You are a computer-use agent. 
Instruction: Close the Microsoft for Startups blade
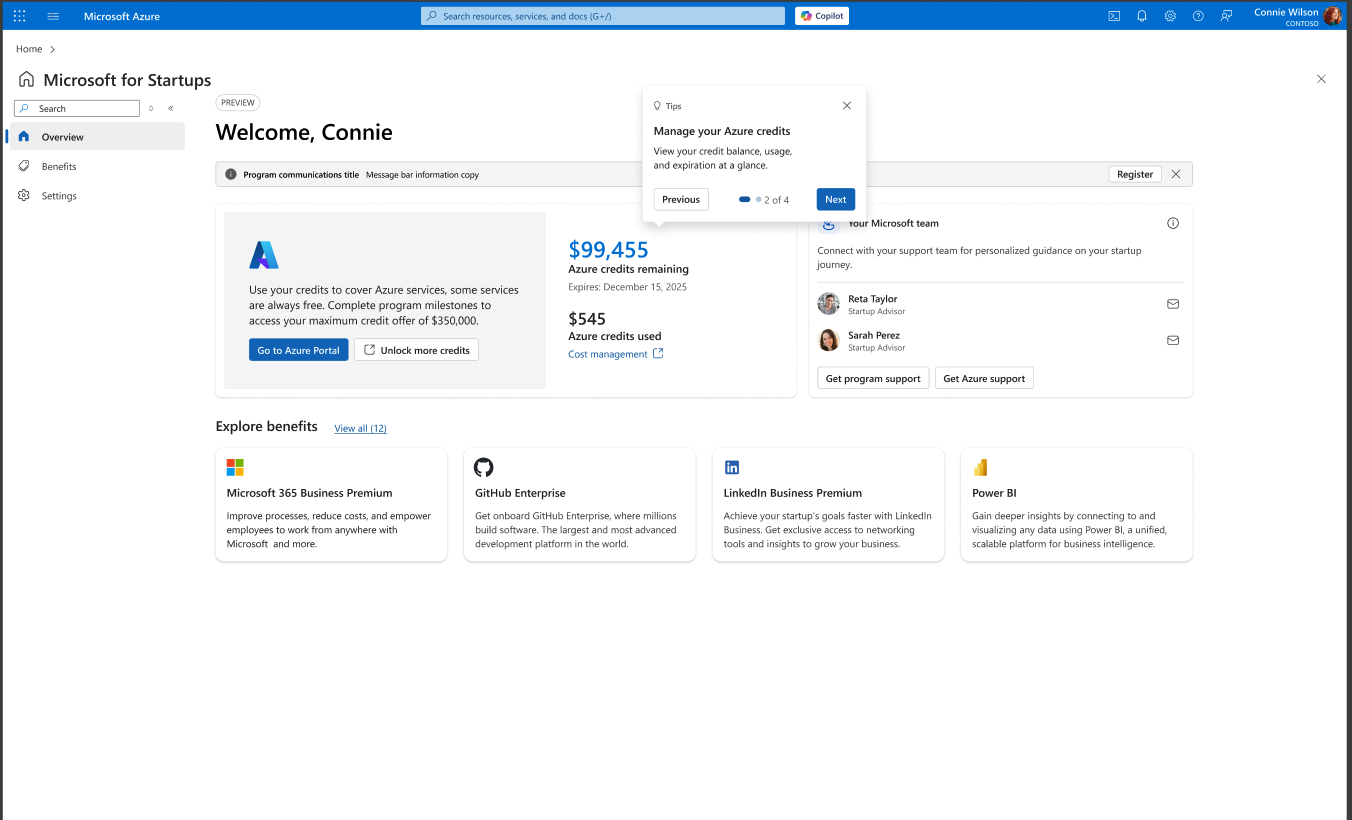(x=1321, y=79)
